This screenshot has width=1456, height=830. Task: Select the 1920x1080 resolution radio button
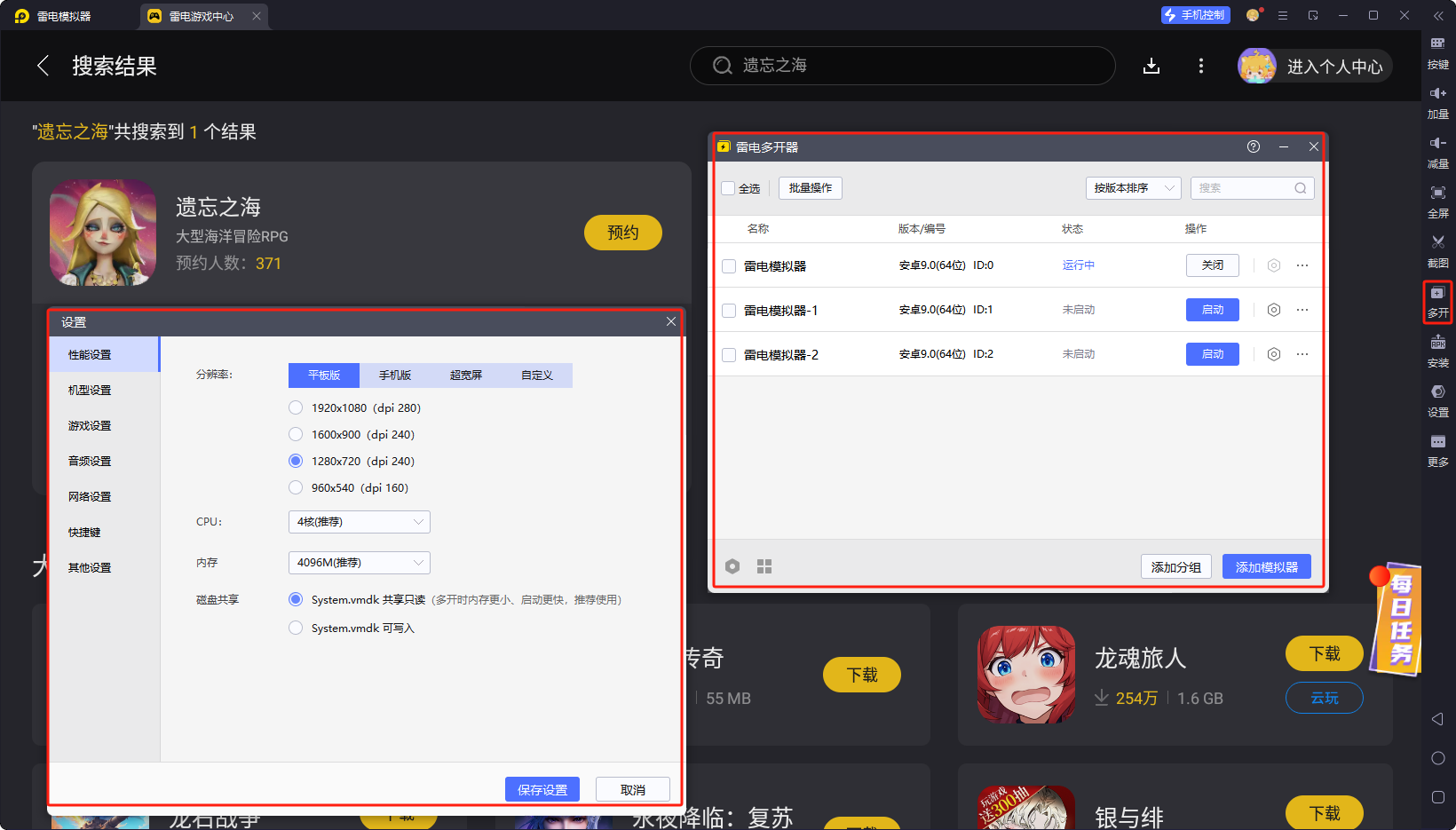pos(296,407)
